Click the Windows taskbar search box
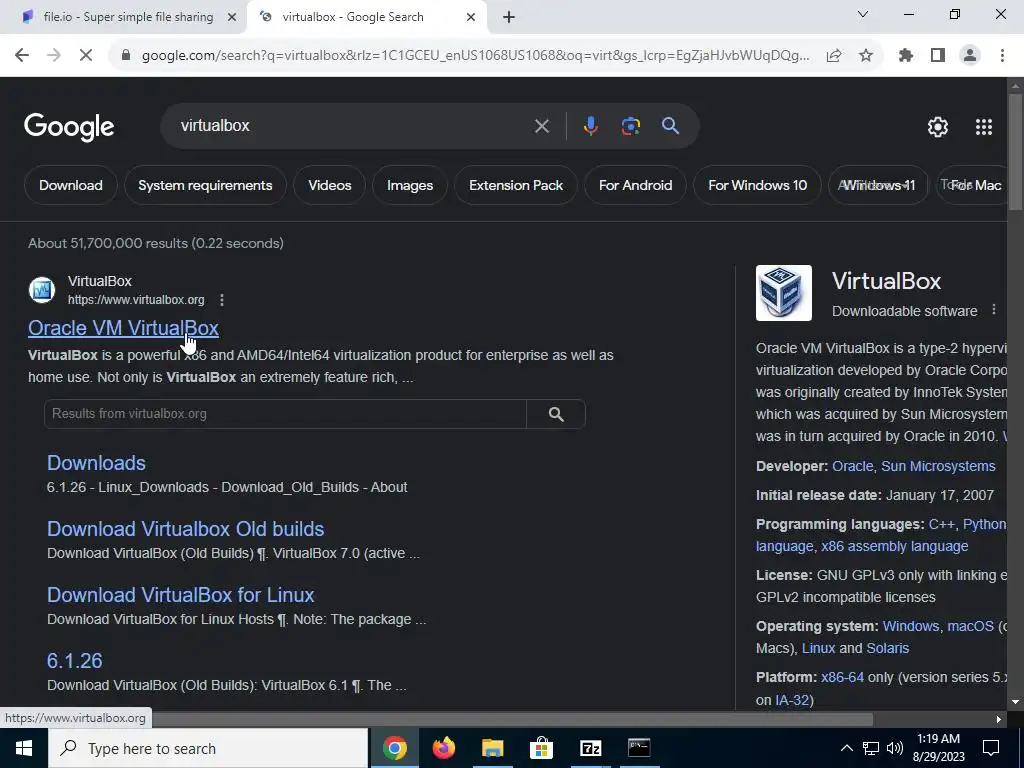The width and height of the screenshot is (1024, 768). pos(208,748)
